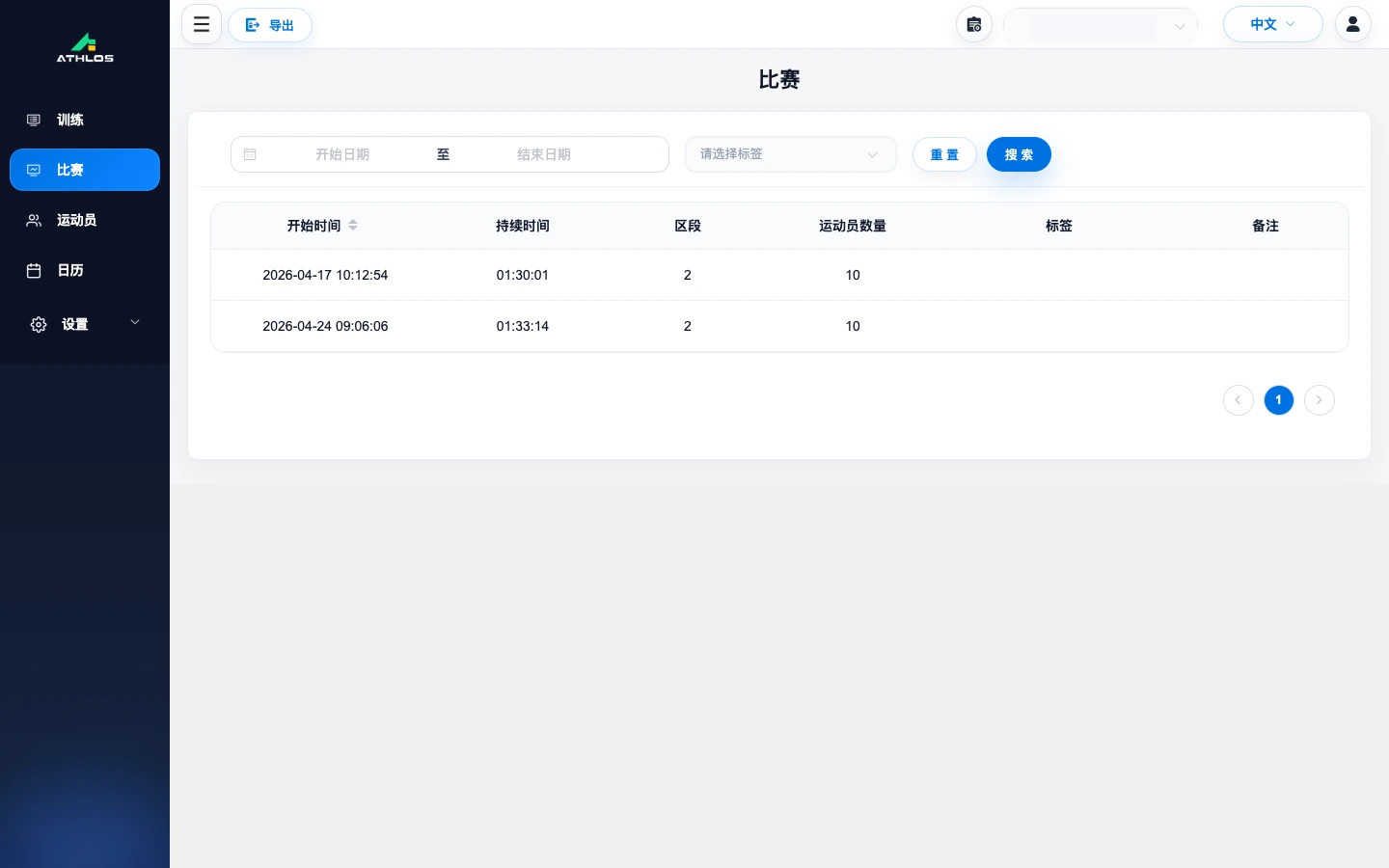
Task: Open 训练 in the sidebar
Action: point(85,120)
